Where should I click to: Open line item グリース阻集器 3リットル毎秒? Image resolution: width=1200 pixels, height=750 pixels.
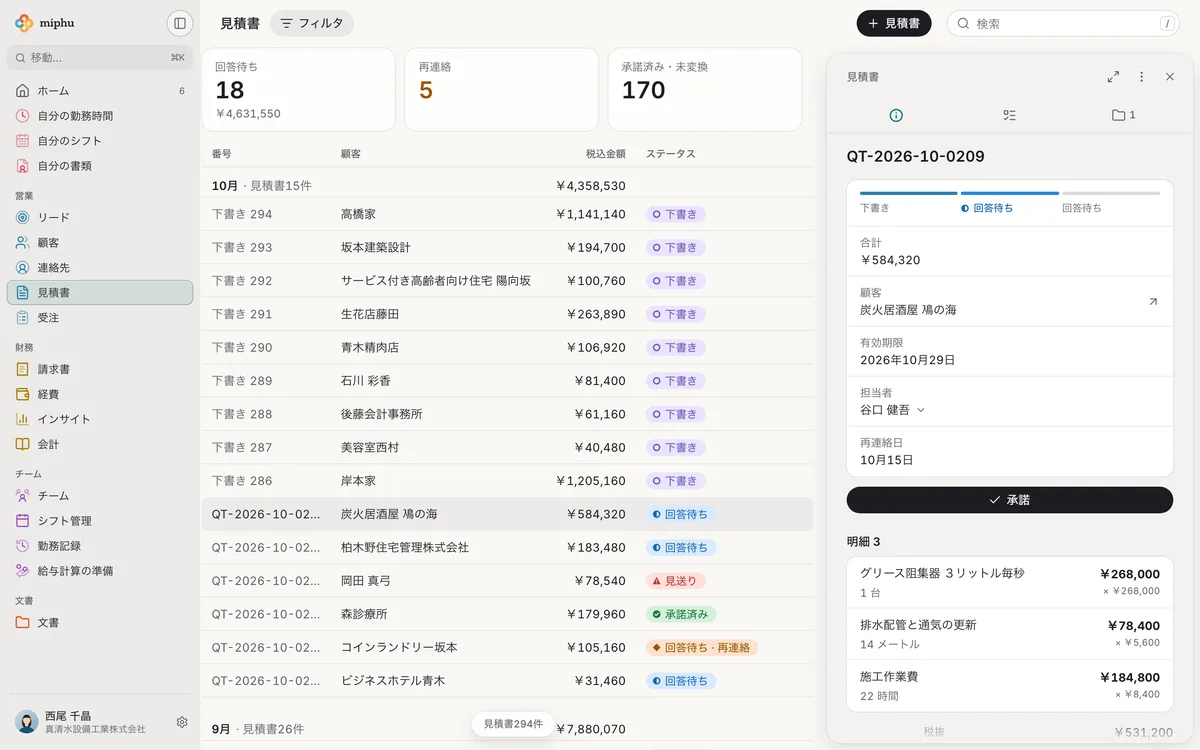click(1009, 582)
